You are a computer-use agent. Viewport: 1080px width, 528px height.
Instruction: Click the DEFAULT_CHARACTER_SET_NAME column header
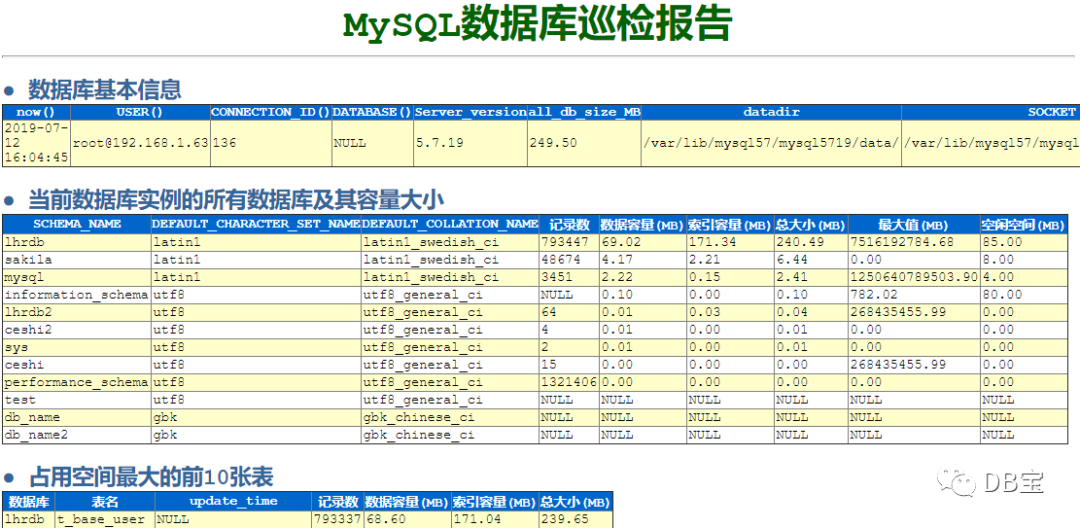pos(256,224)
